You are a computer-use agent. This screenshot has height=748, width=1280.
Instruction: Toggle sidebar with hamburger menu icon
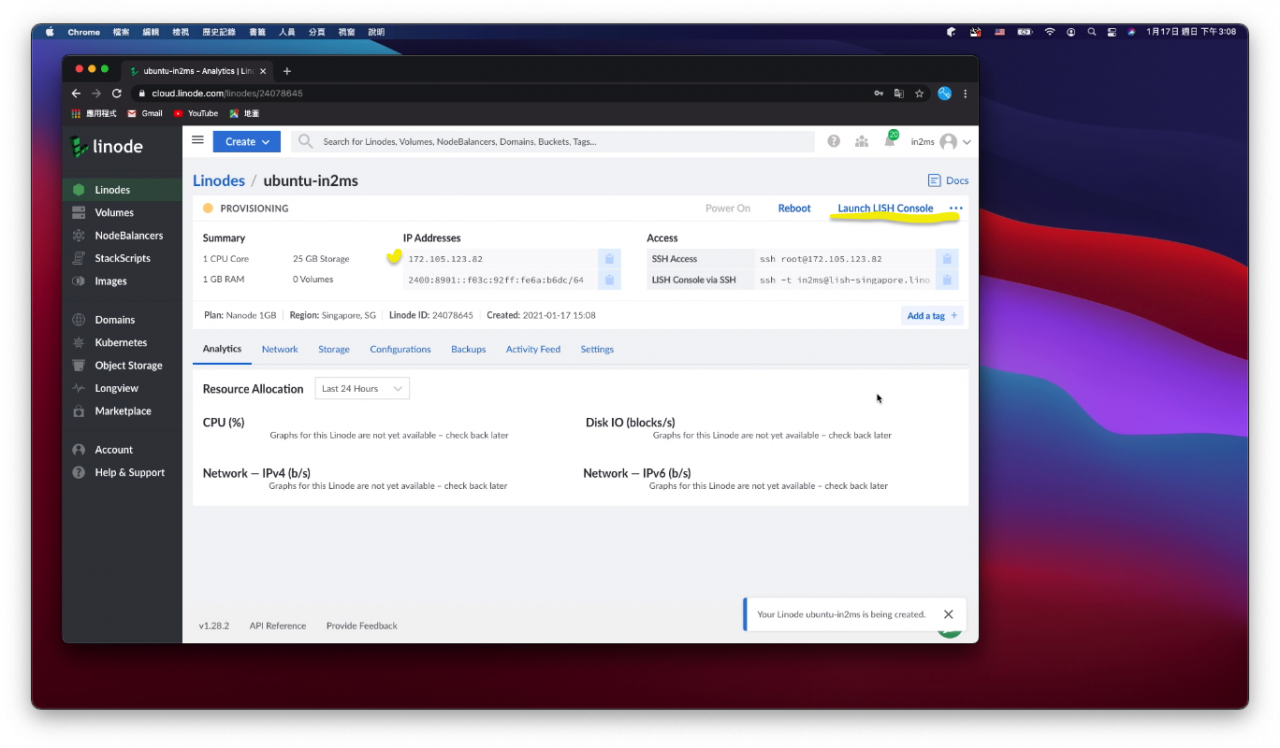pos(198,141)
